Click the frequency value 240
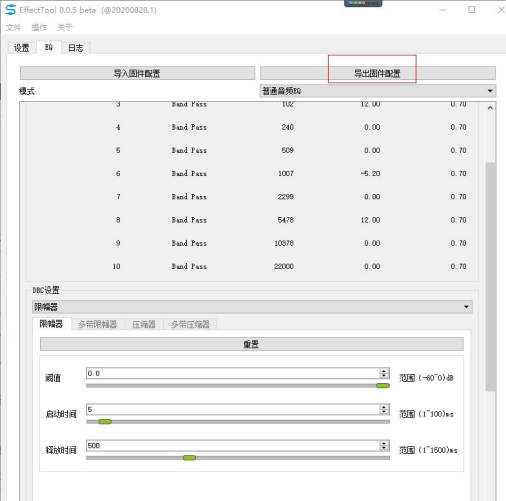 287,127
